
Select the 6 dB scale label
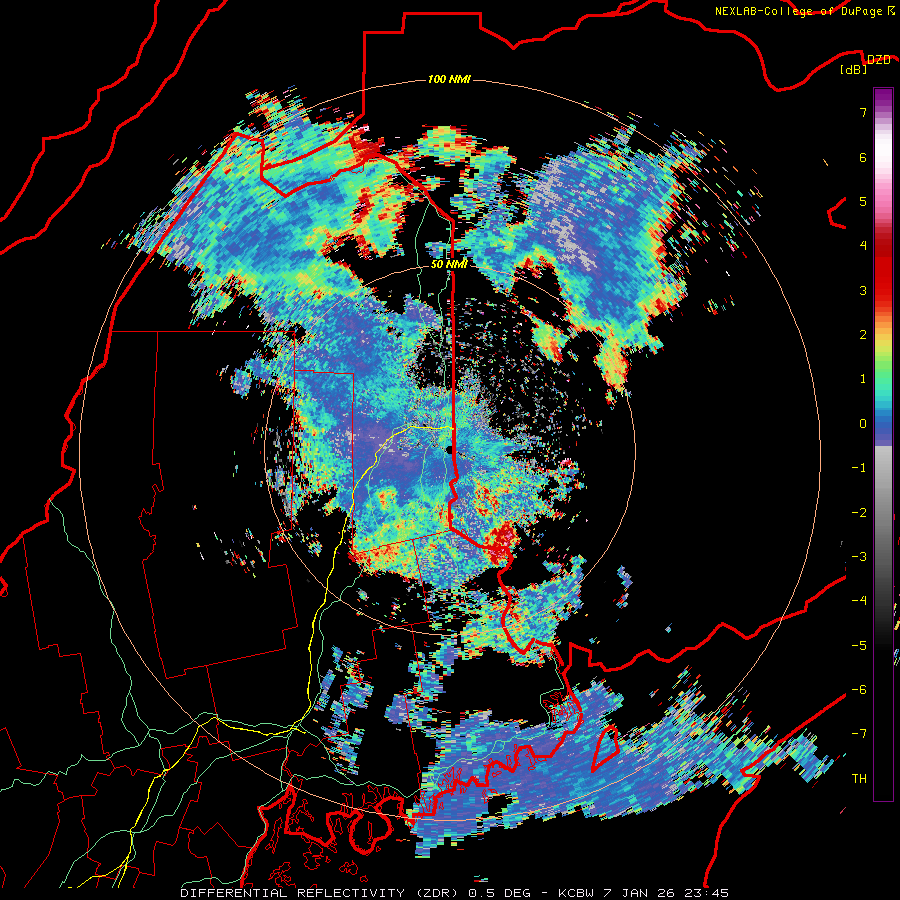[863, 157]
